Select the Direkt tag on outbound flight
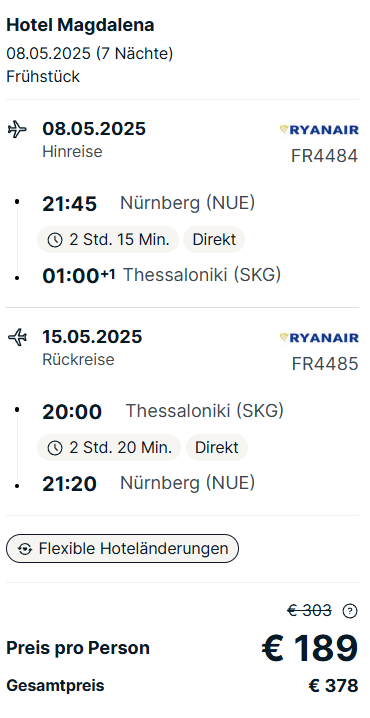370x718 pixels. (x=214, y=239)
